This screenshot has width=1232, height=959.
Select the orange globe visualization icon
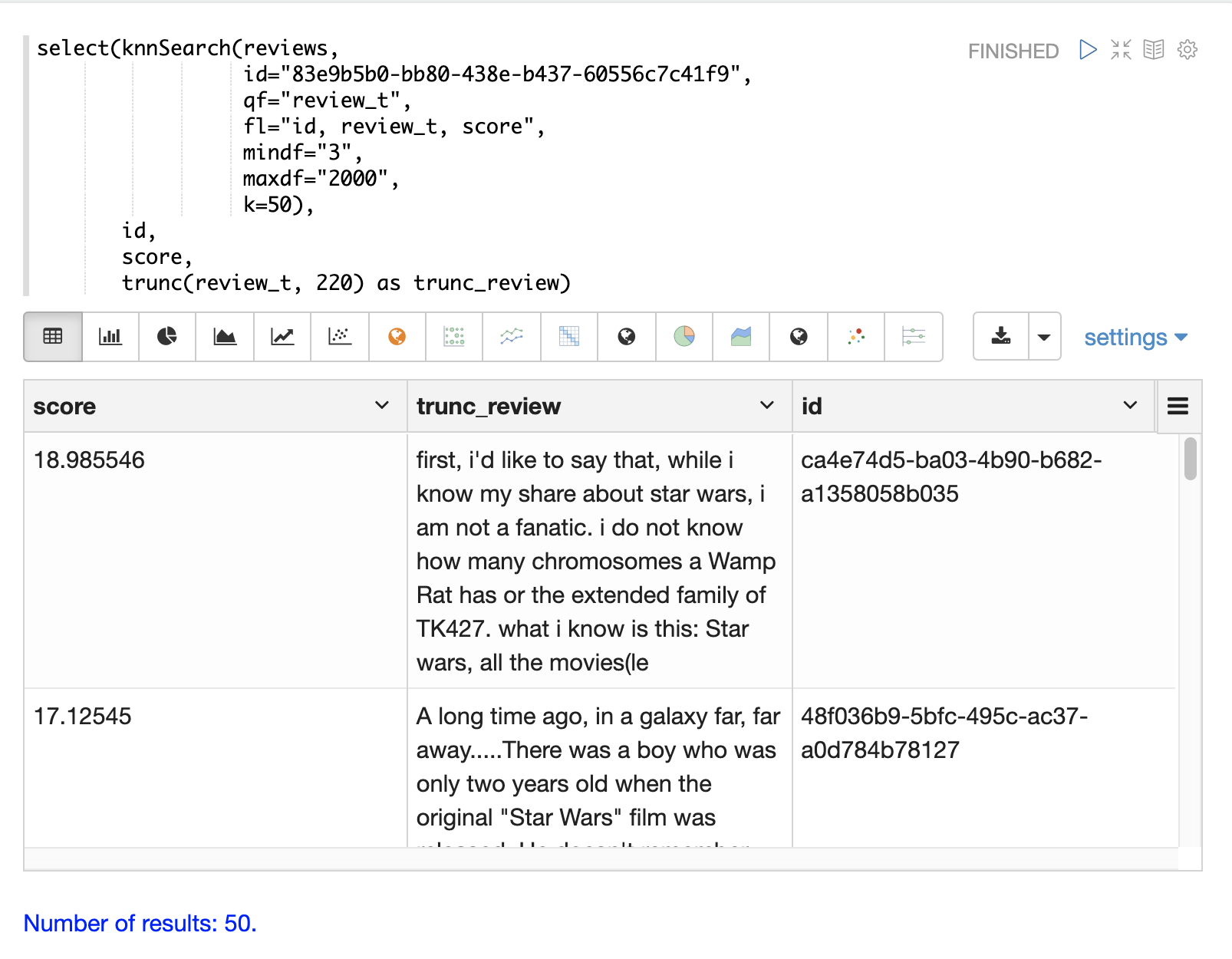(x=397, y=336)
